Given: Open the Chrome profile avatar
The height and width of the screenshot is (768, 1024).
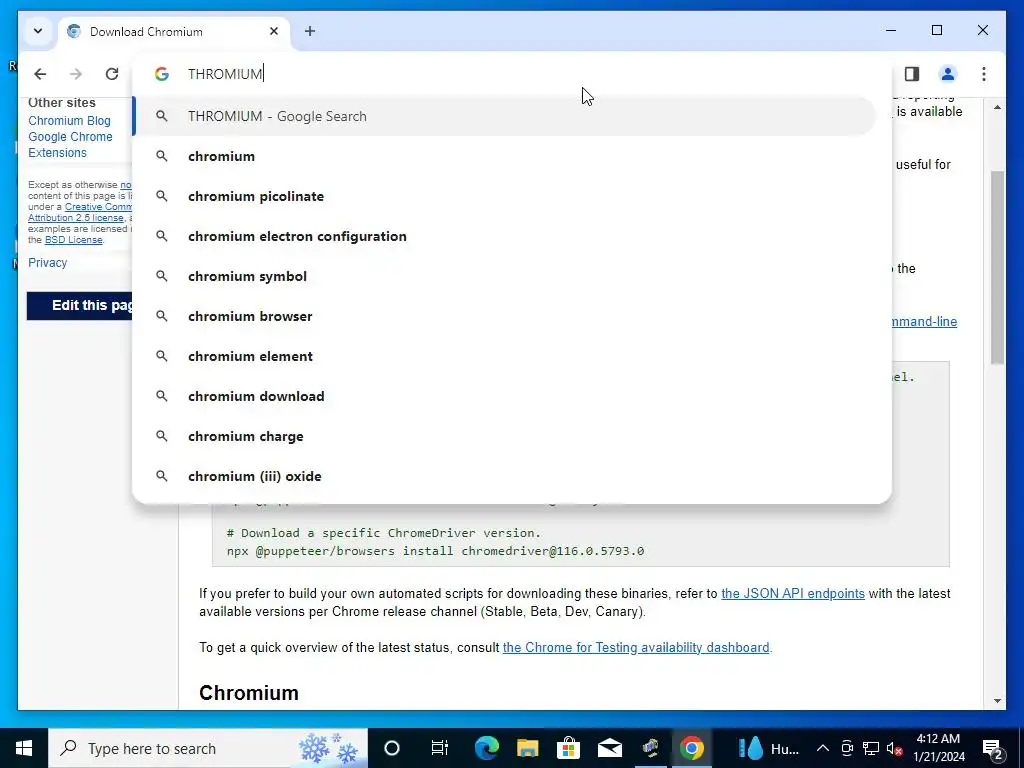Looking at the screenshot, I should (x=948, y=74).
